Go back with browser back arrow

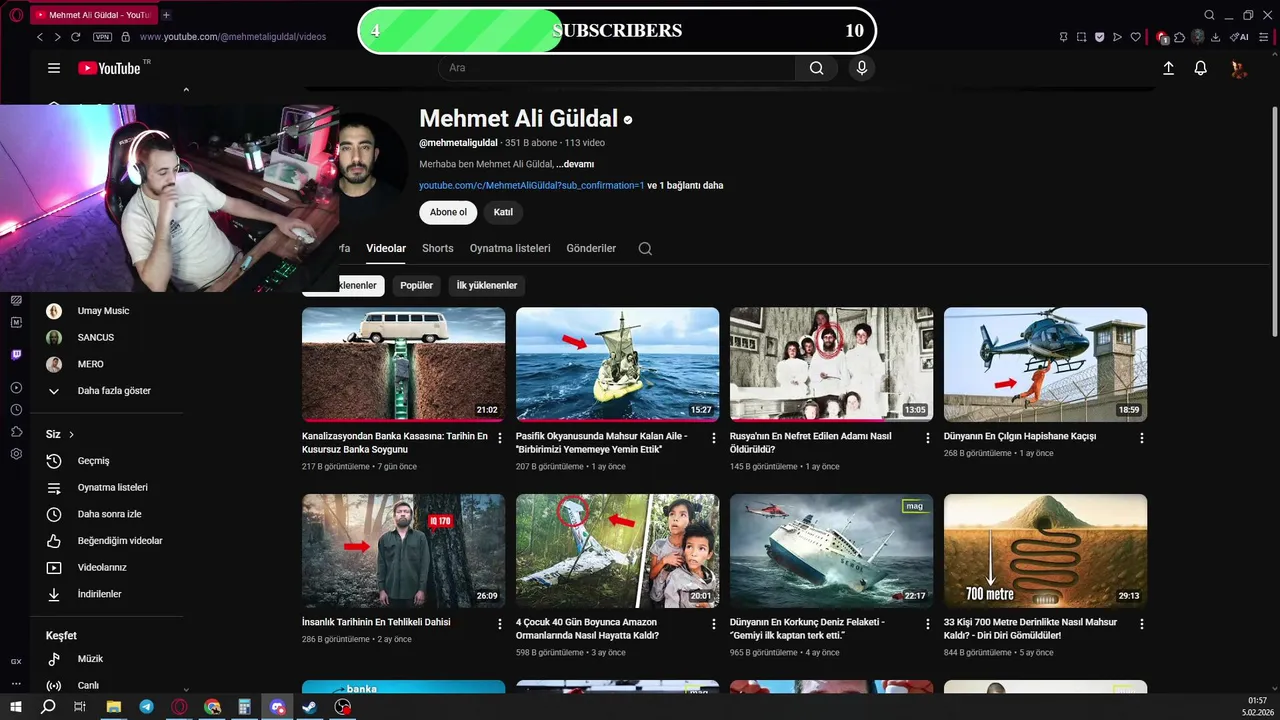tap(40, 37)
